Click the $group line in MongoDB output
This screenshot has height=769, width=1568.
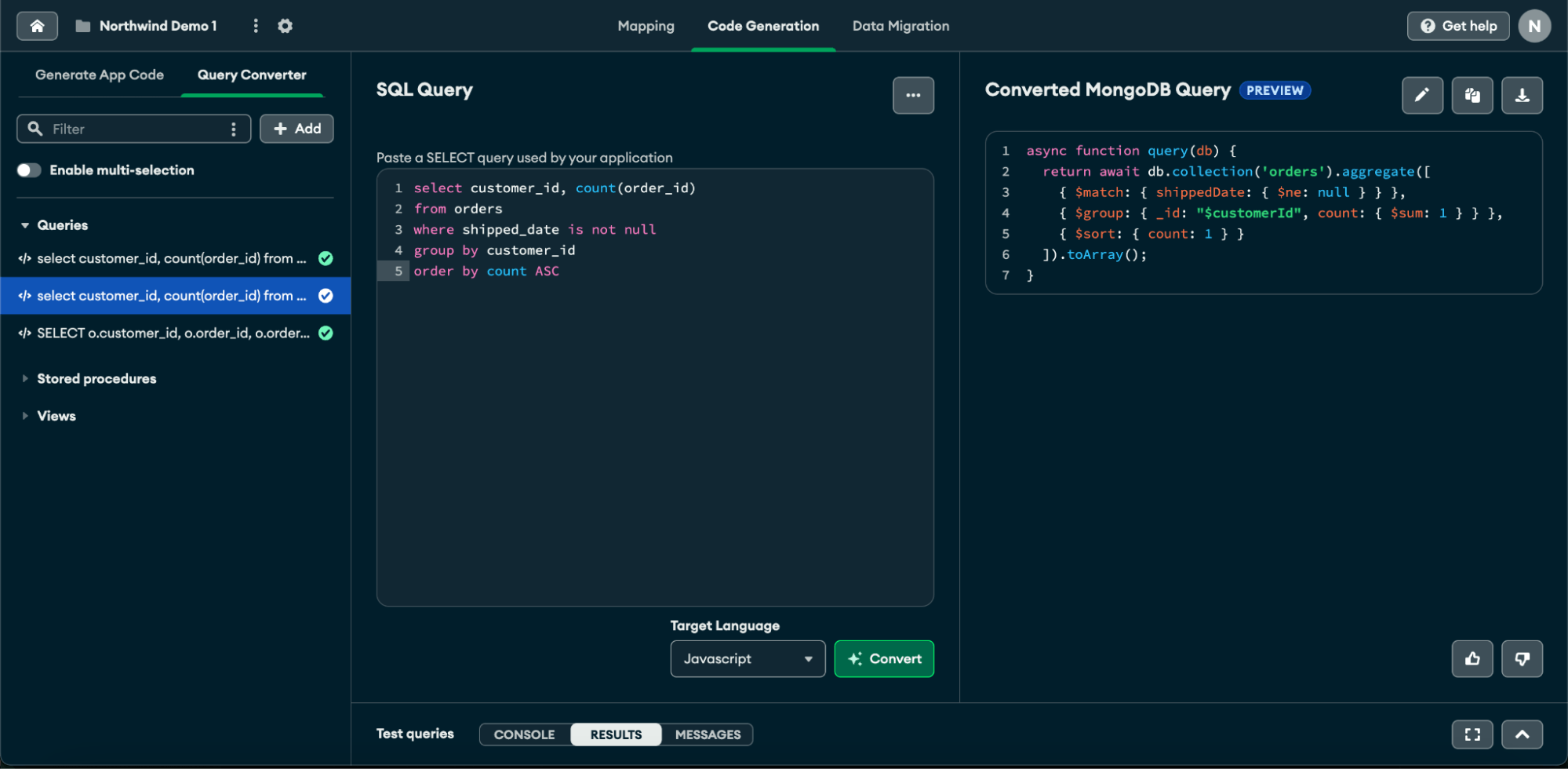click(x=1280, y=213)
